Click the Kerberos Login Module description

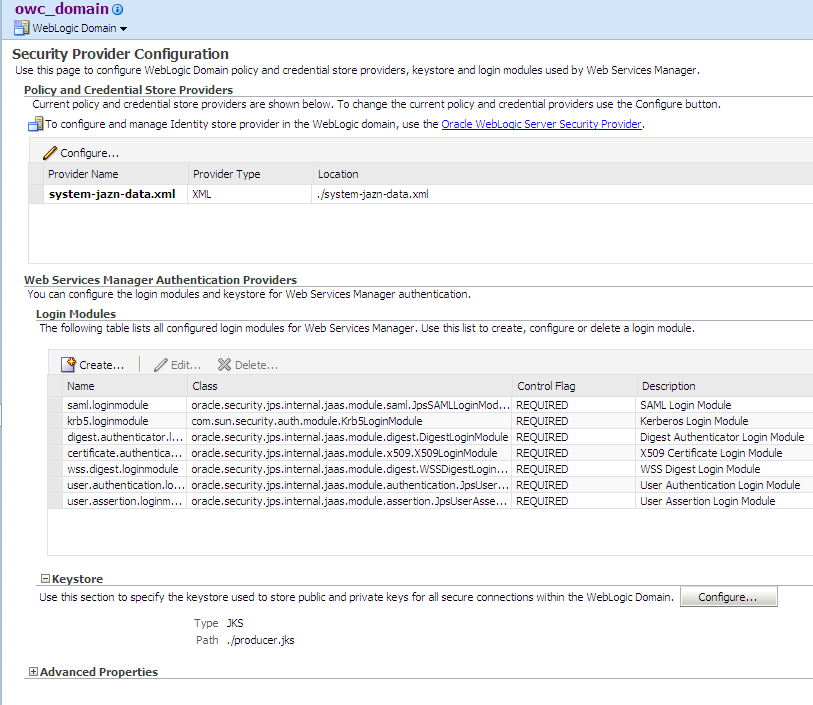(694, 421)
